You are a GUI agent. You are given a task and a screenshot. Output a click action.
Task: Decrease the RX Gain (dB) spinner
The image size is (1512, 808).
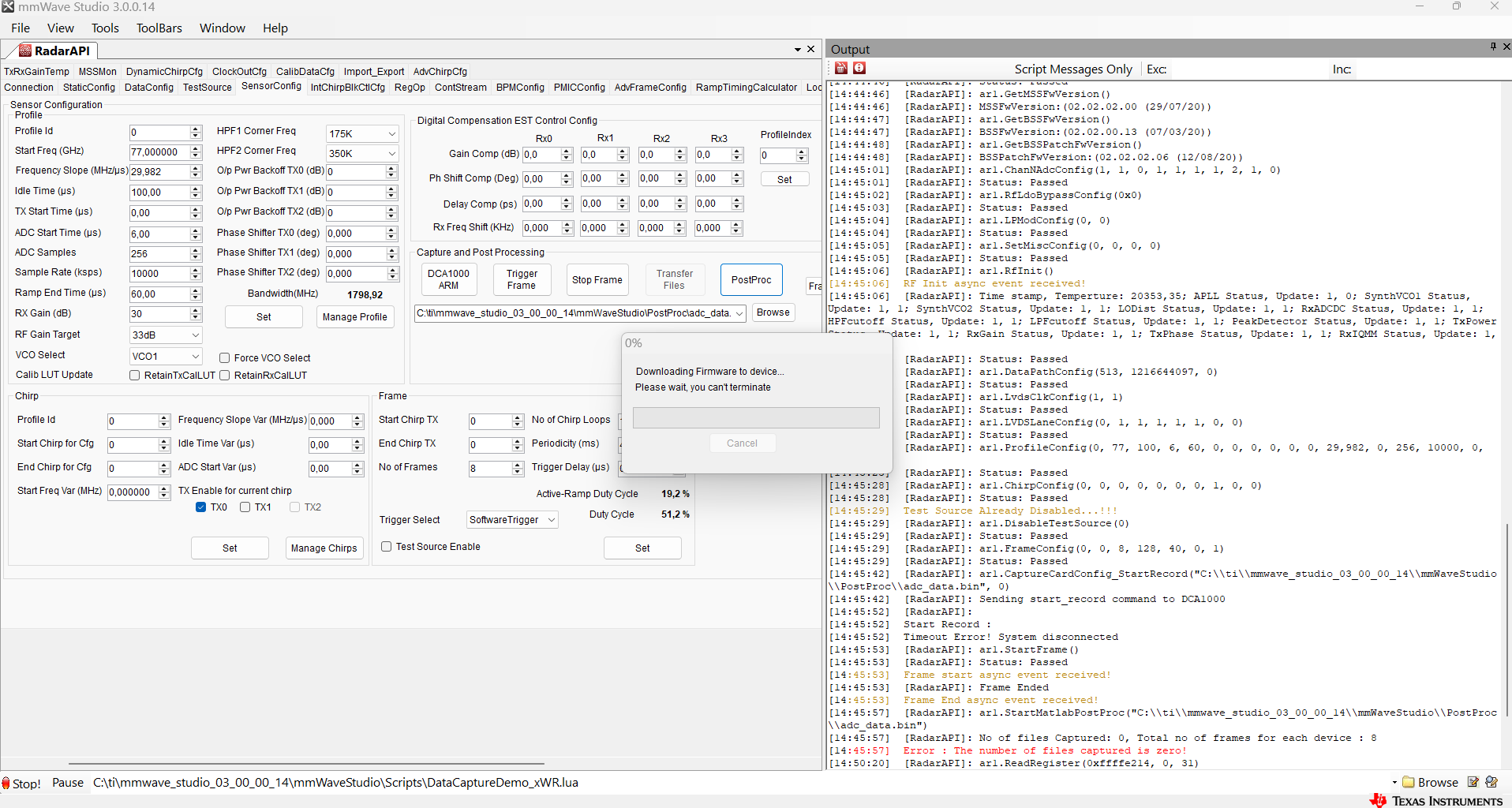[x=196, y=317]
